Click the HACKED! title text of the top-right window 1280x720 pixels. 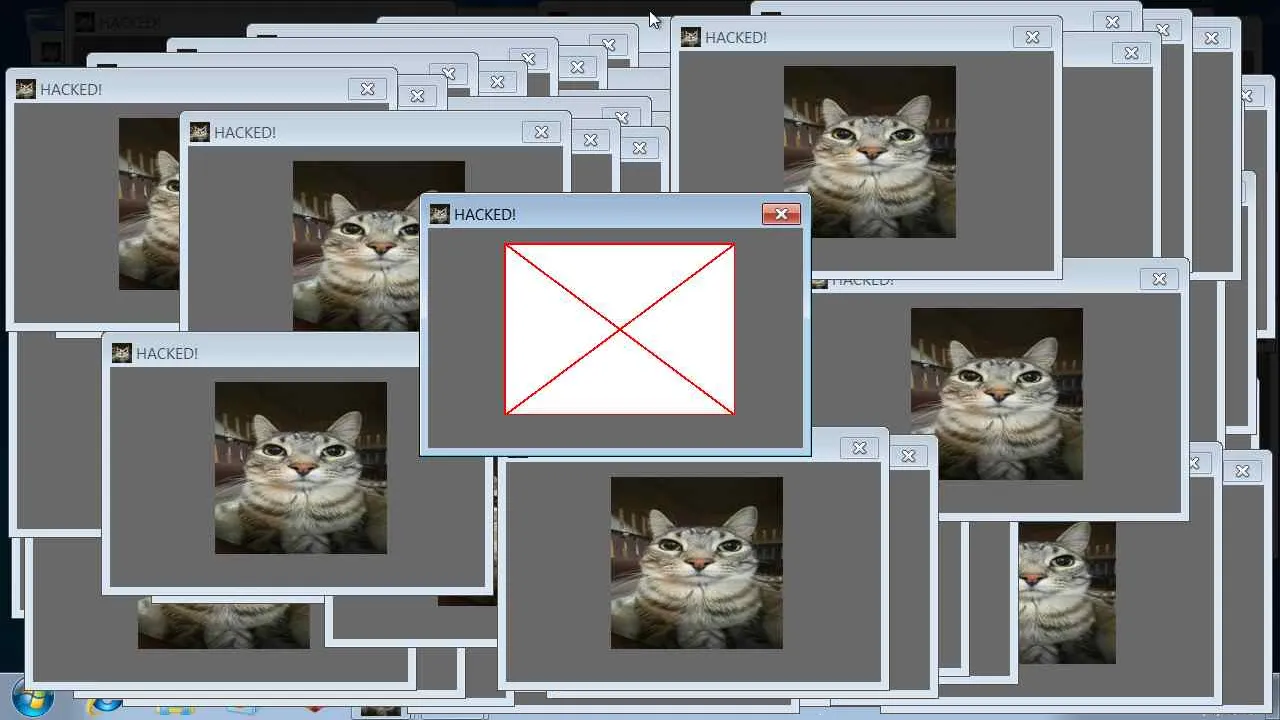click(736, 37)
